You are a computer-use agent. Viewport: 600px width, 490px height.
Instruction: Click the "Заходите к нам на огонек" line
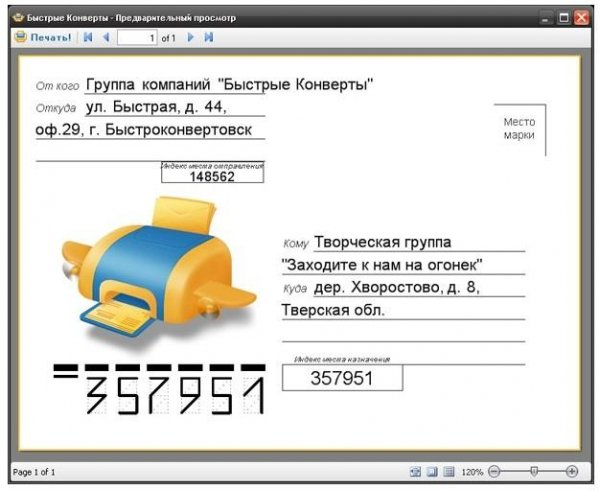point(382,265)
